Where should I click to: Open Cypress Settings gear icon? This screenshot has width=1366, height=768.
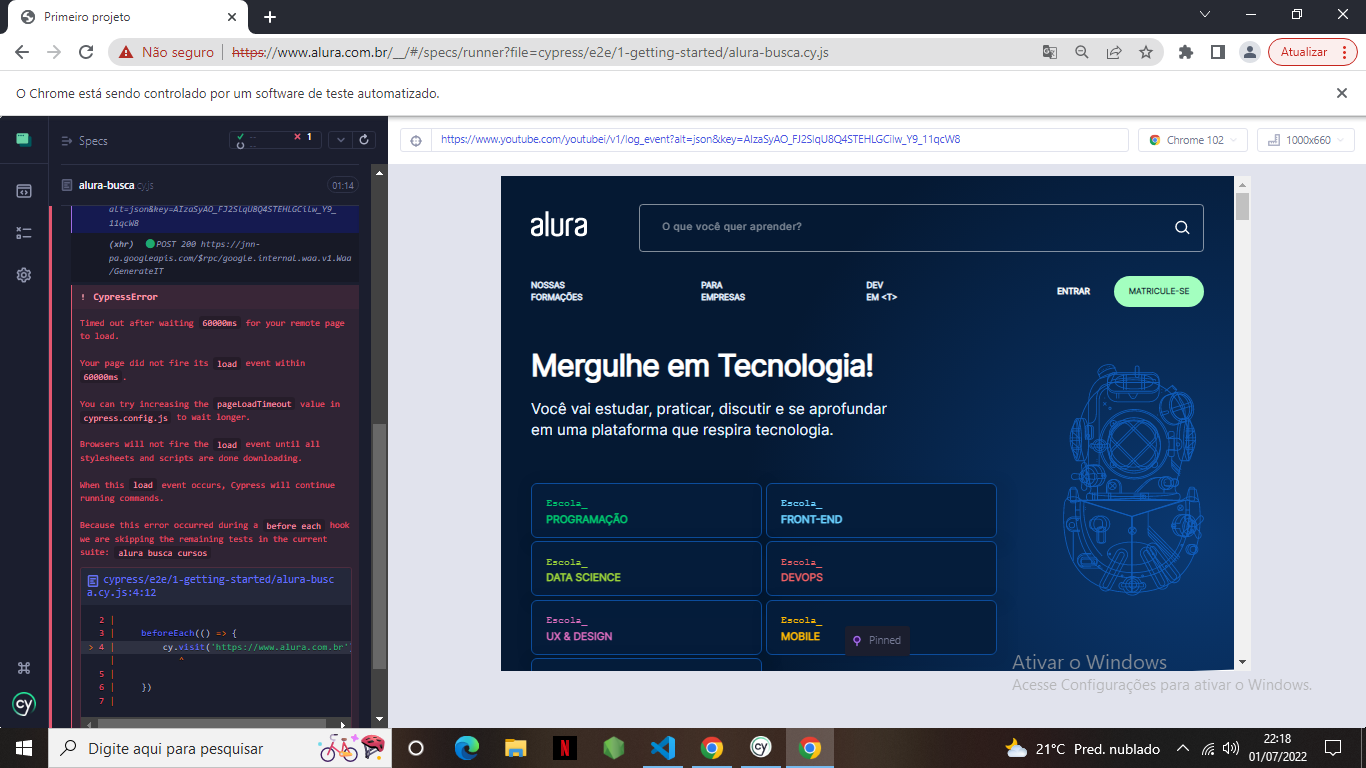(x=24, y=275)
